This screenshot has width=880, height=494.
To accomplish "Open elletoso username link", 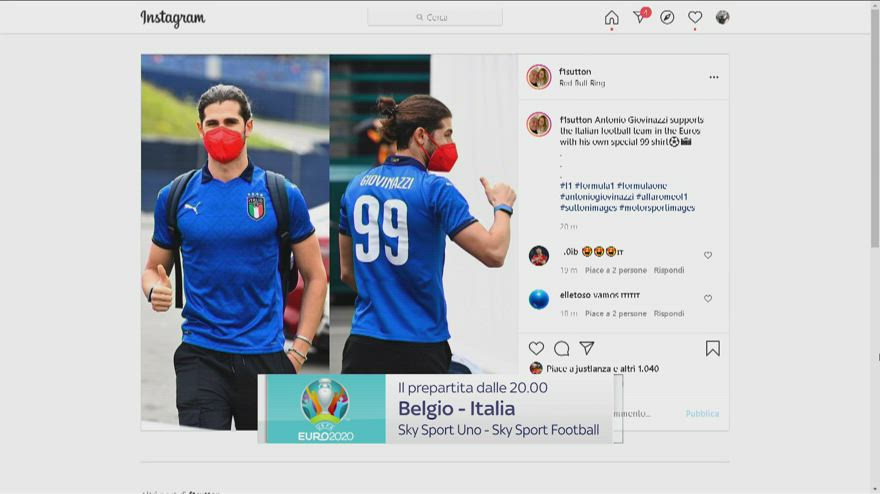I will click(573, 295).
